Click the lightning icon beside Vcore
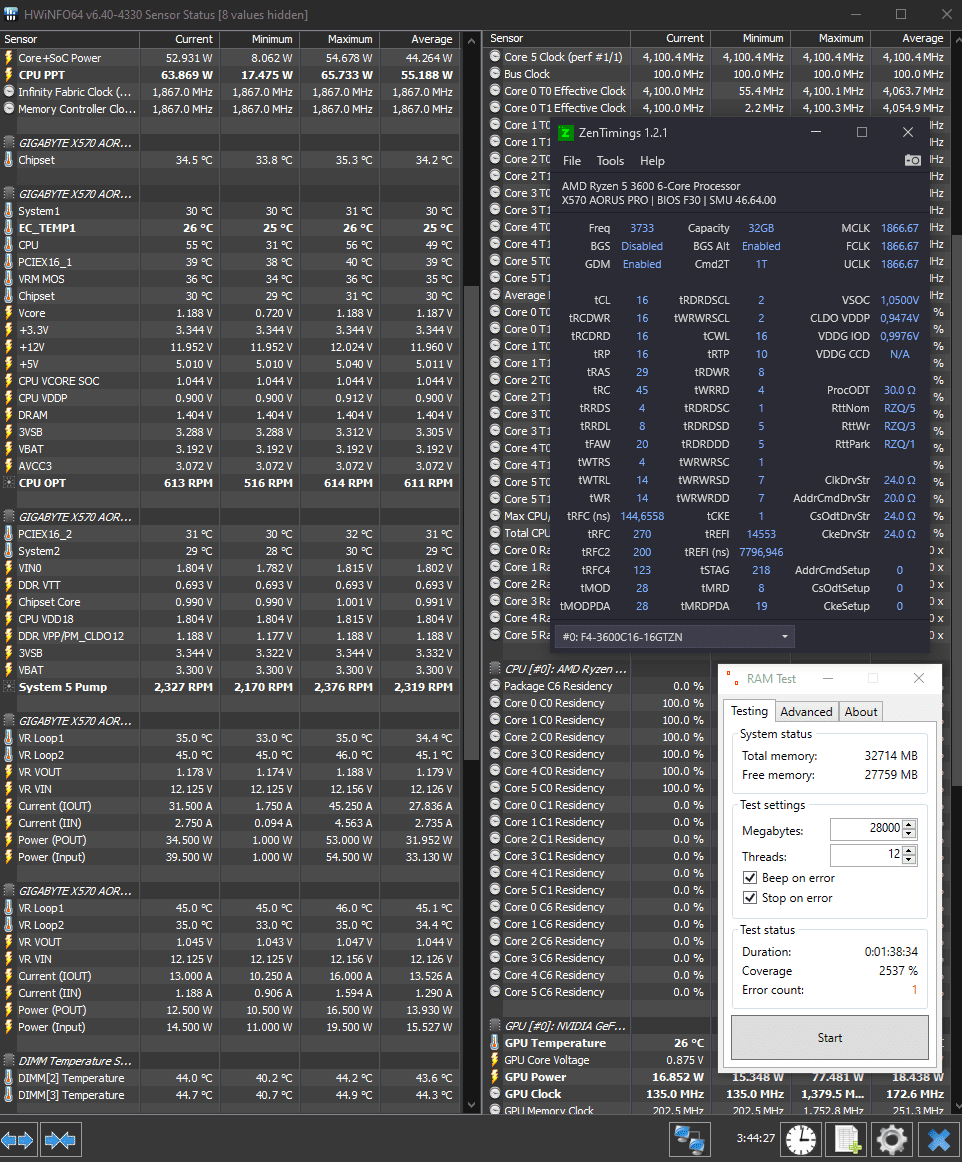 click(9, 313)
